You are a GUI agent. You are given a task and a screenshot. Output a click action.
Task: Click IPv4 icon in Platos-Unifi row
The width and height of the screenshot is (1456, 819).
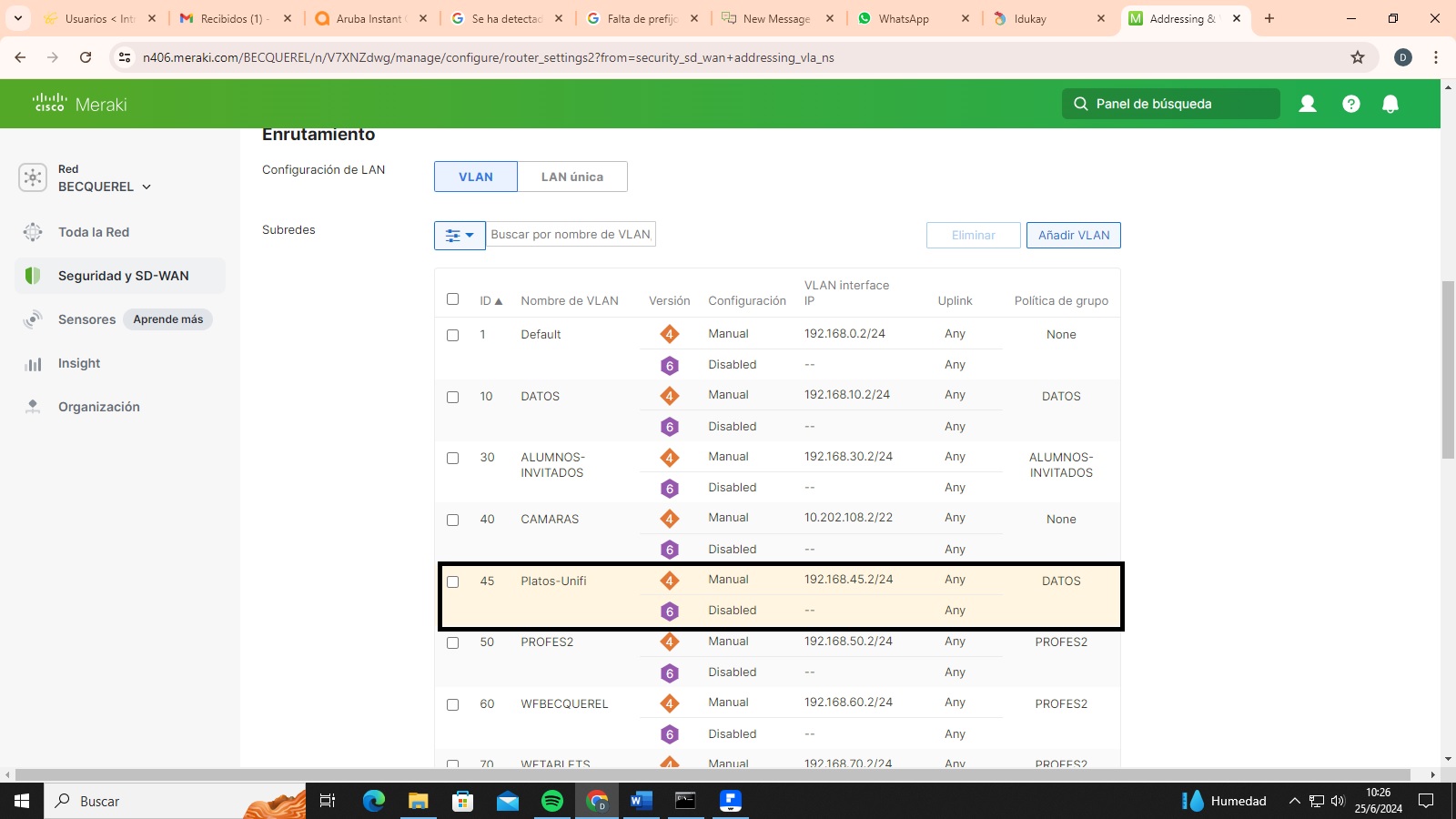tap(669, 581)
